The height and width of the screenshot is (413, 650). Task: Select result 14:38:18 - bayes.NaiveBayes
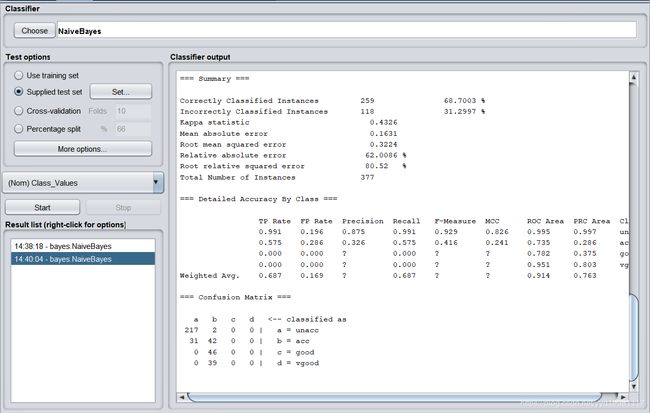pos(83,246)
